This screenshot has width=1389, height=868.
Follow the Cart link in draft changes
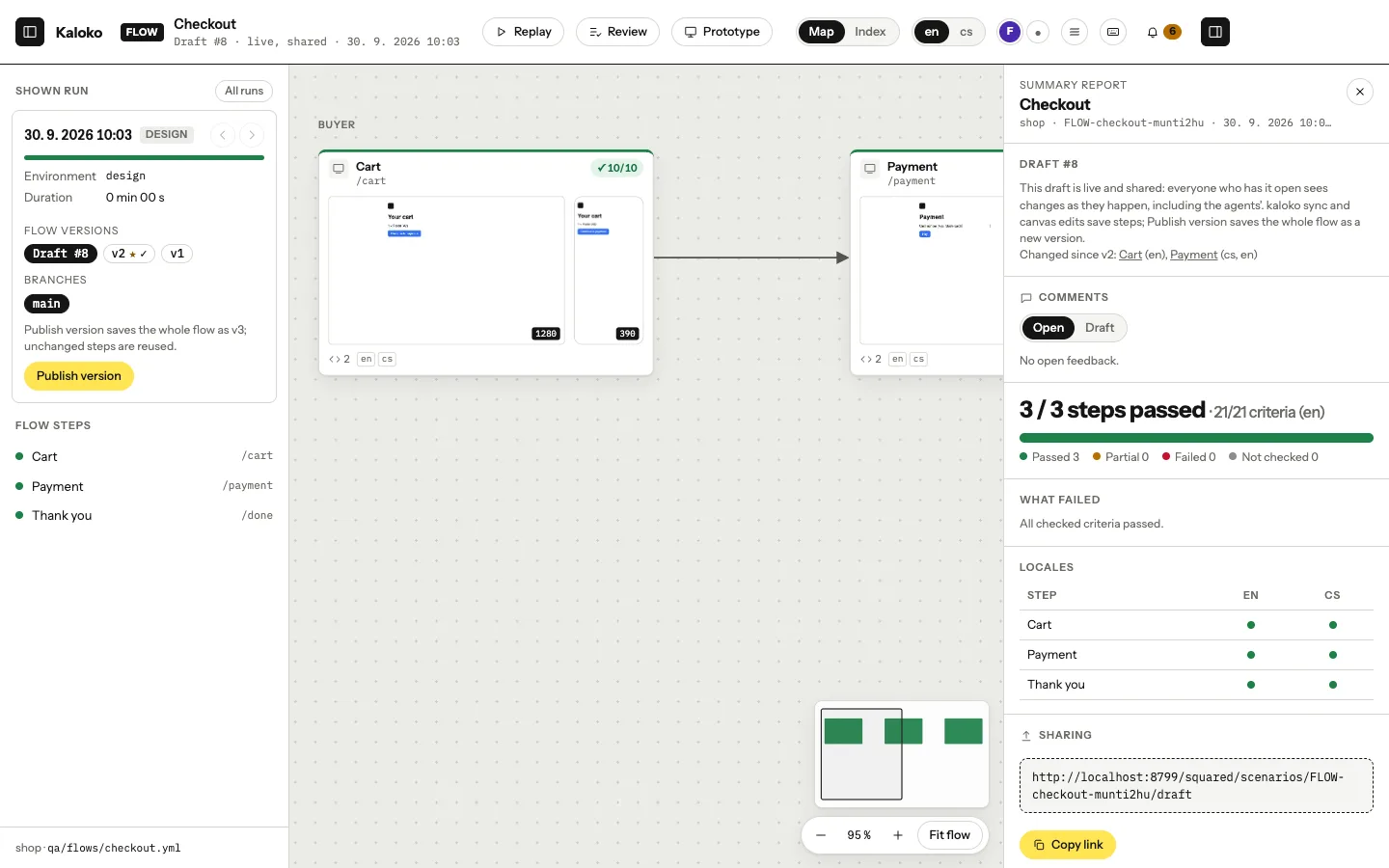[x=1130, y=255]
